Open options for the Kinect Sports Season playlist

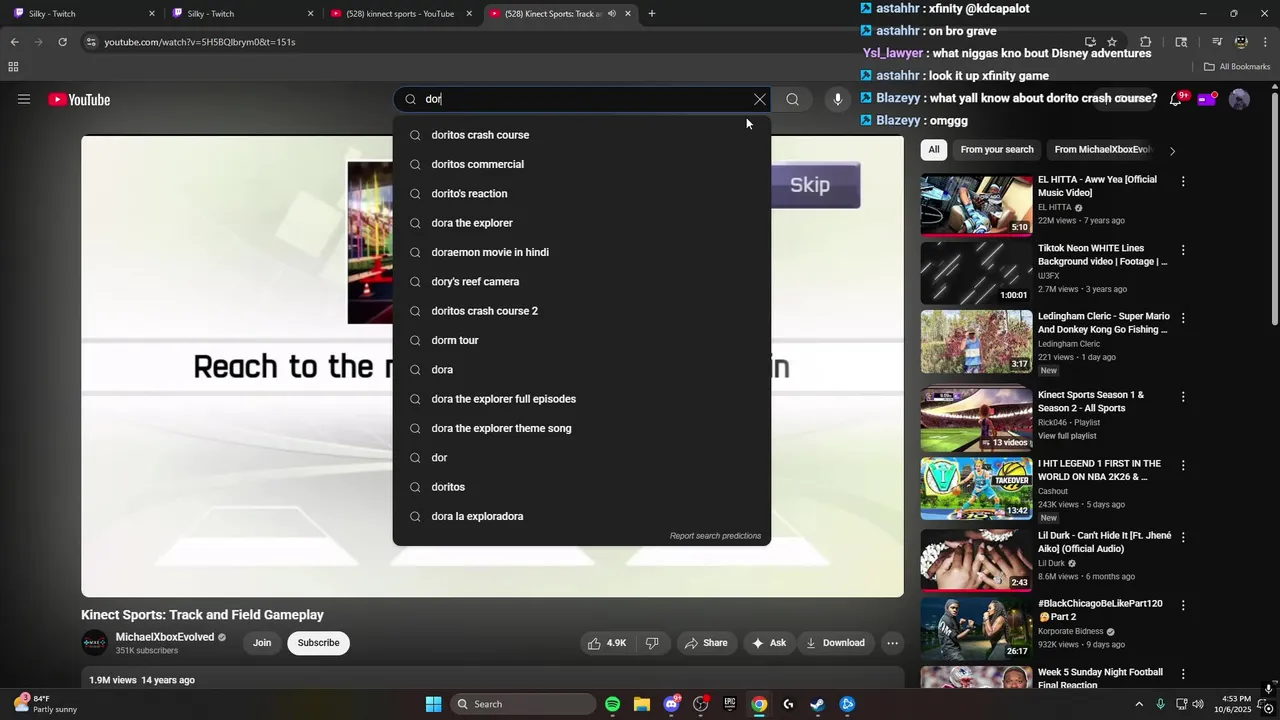pyautogui.click(x=1183, y=397)
